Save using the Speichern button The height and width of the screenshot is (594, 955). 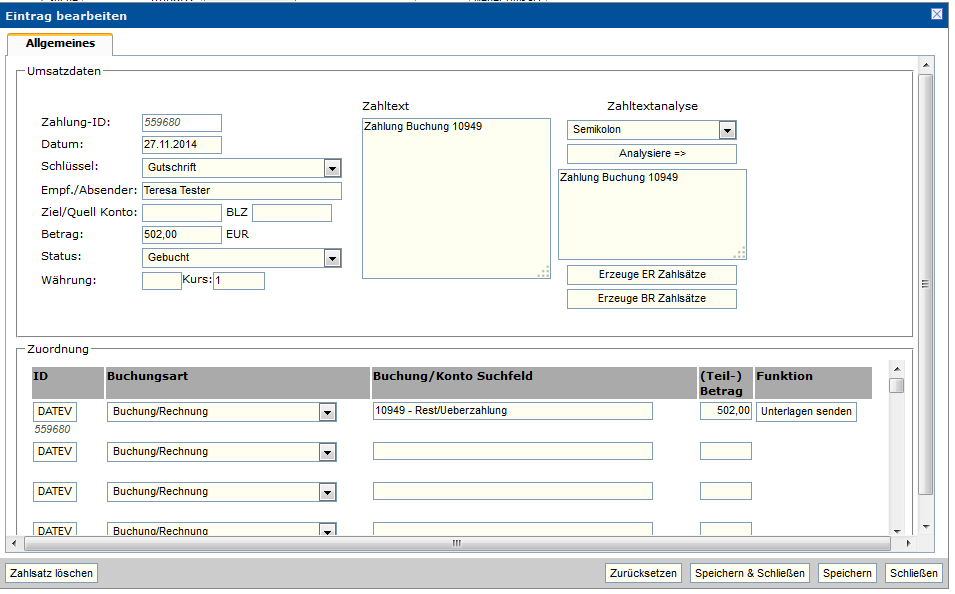tap(847, 573)
